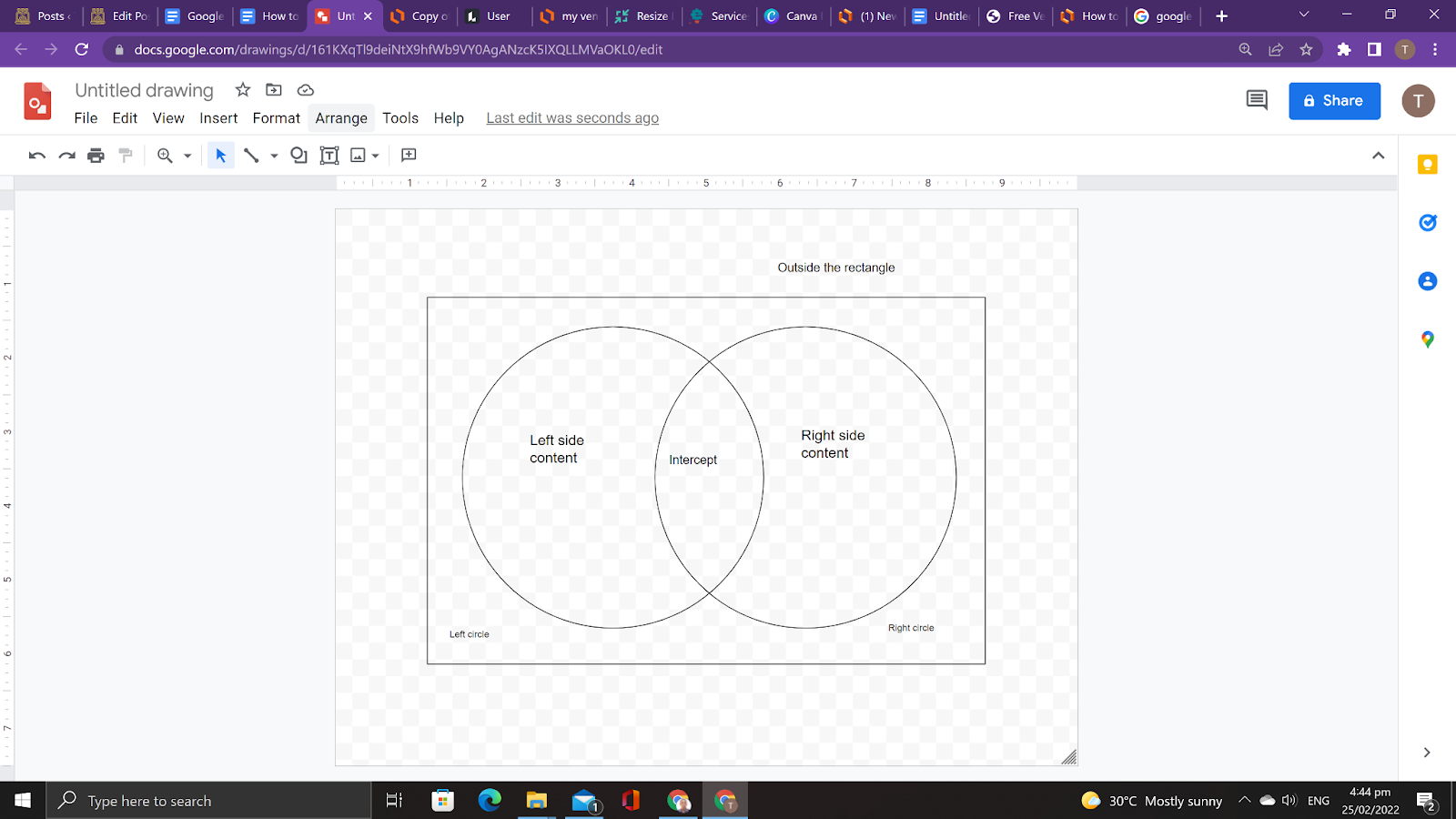Expand the Zoom dropdown arrow
Image resolution: width=1456 pixels, height=819 pixels.
[187, 156]
